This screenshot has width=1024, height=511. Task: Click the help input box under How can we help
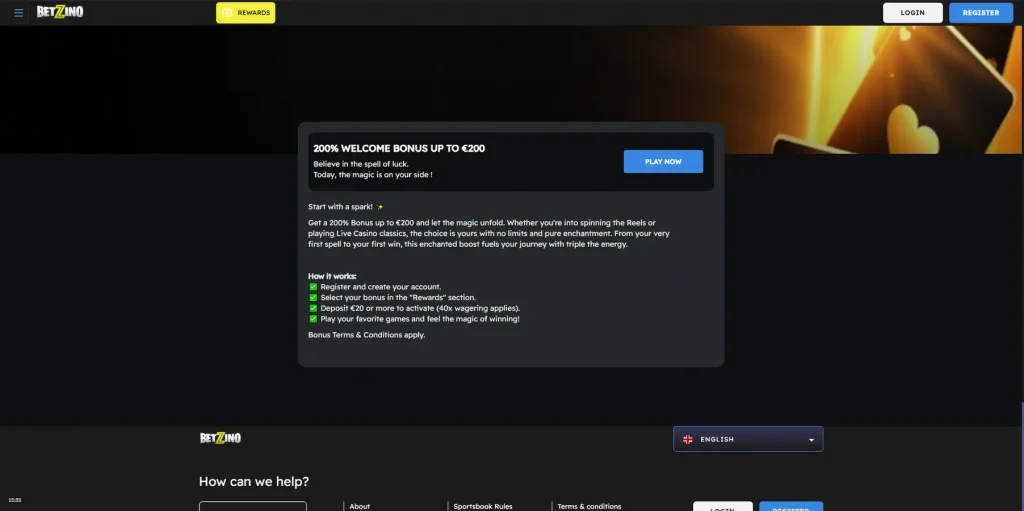[x=253, y=506]
